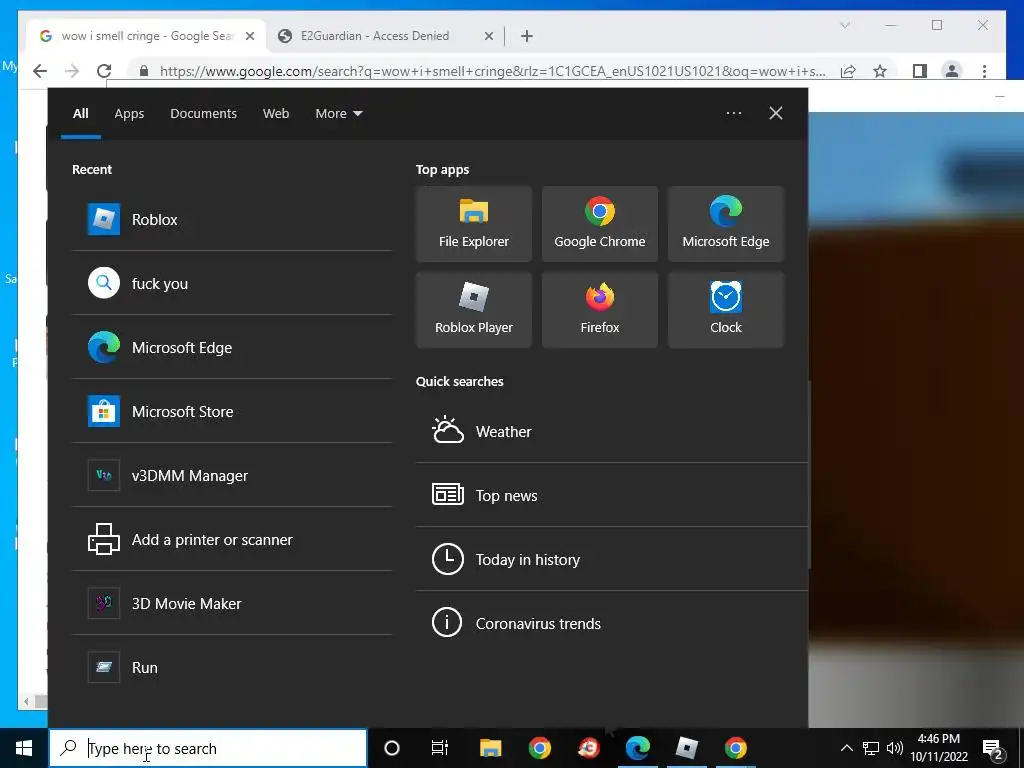Viewport: 1024px width, 768px height.
Task: Open Firefox tile in Top apps
Action: point(600,310)
